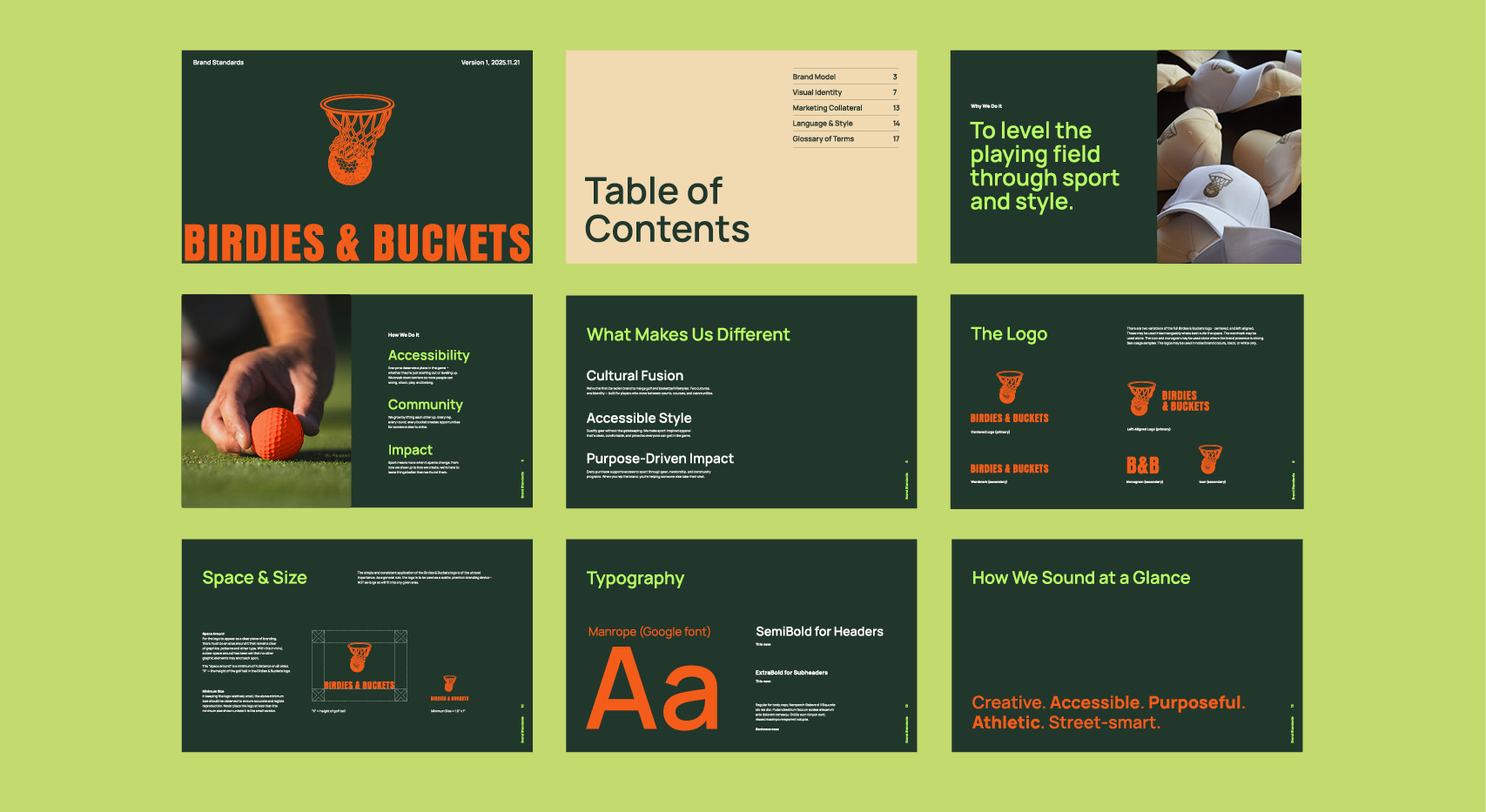Click the 'Cultural Fusion' heading
The width and height of the screenshot is (1486, 812).
click(x=635, y=376)
